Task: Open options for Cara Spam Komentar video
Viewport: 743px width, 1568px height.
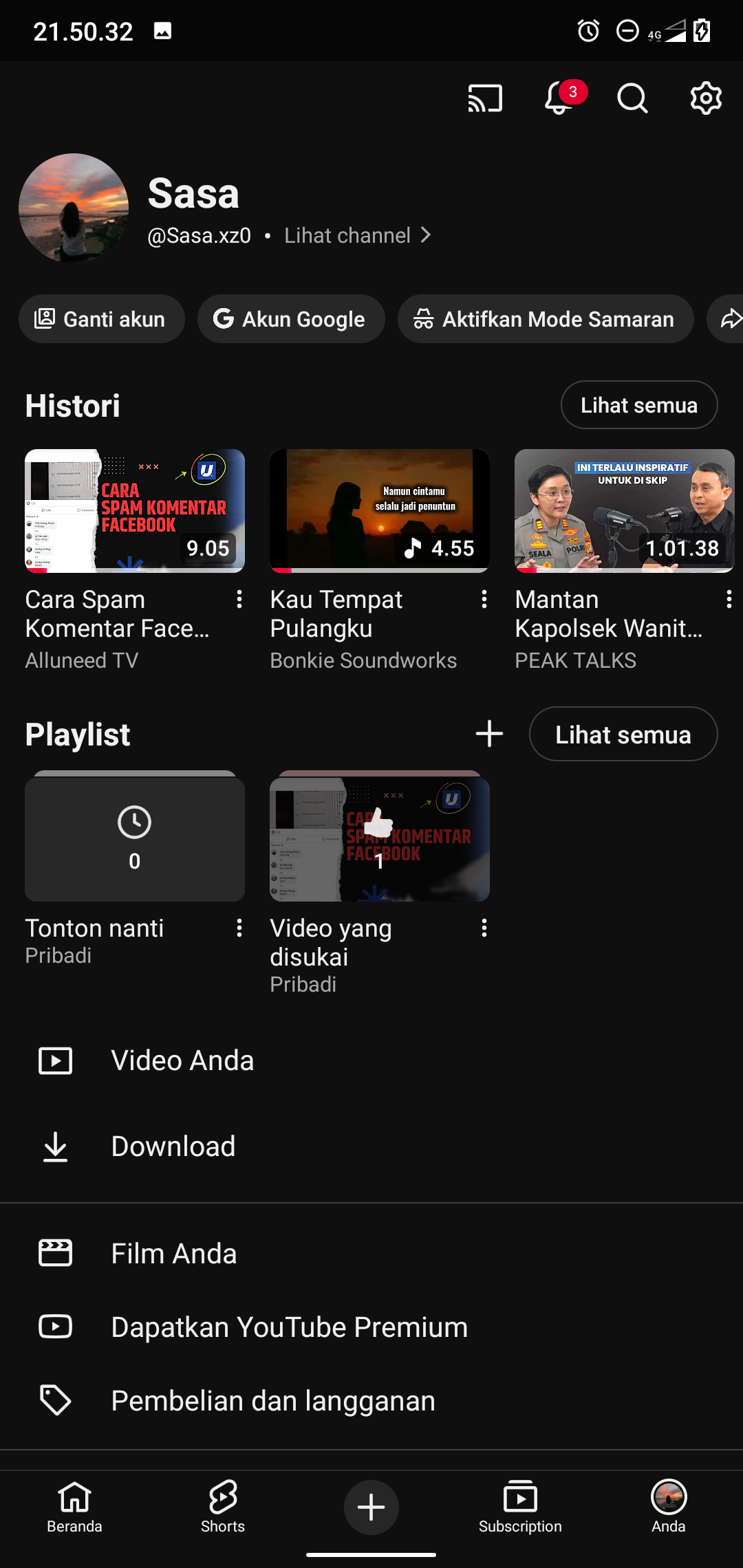Action: click(239, 600)
